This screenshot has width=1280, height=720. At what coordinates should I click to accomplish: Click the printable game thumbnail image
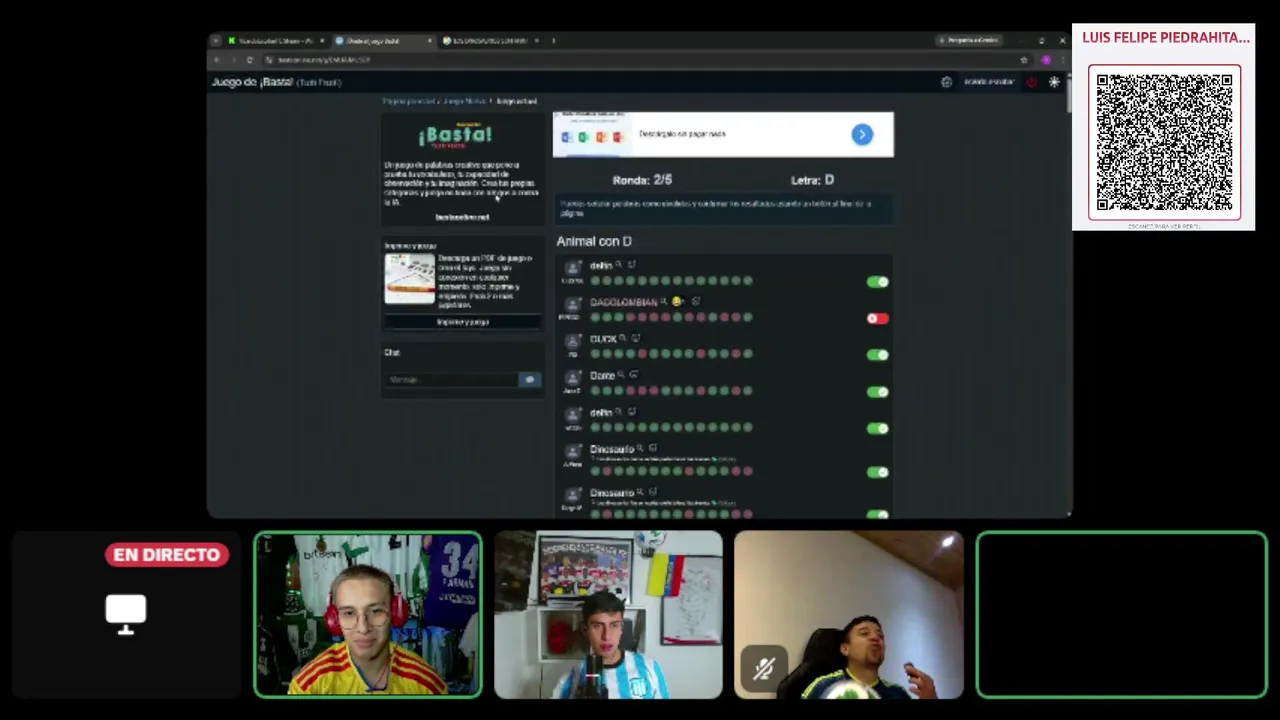click(x=410, y=278)
